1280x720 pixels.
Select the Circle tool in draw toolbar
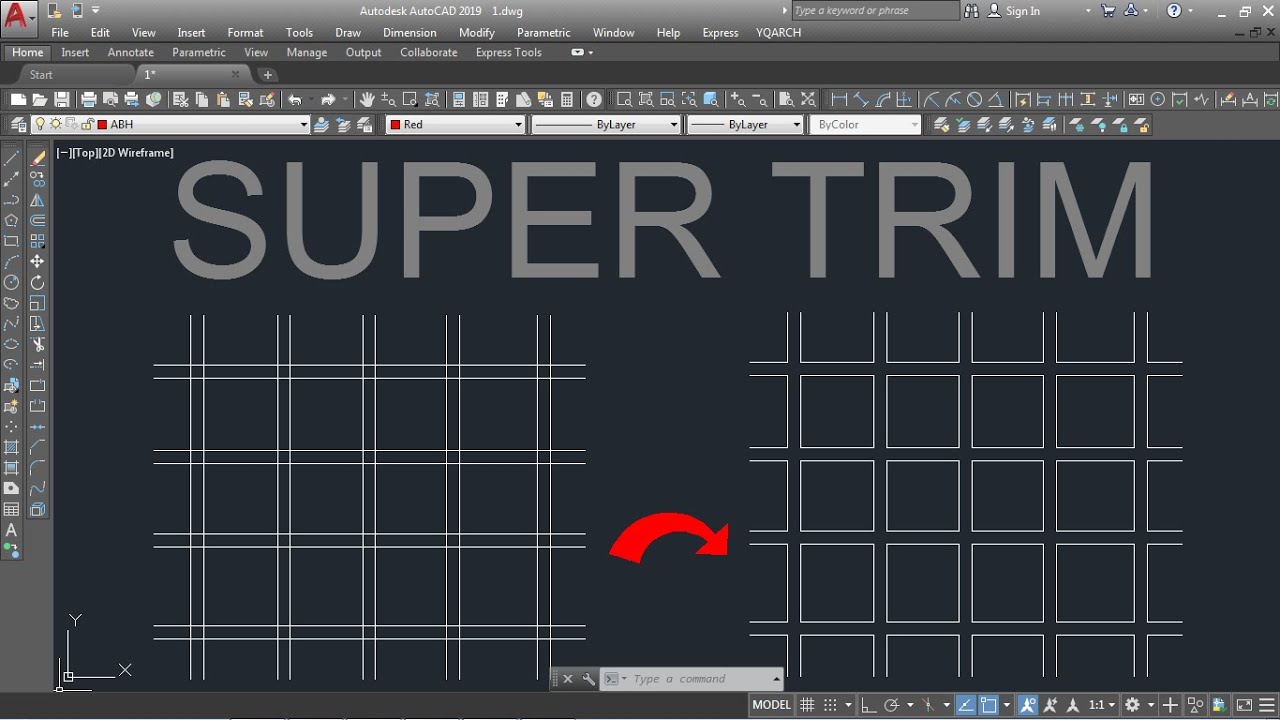click(12, 283)
